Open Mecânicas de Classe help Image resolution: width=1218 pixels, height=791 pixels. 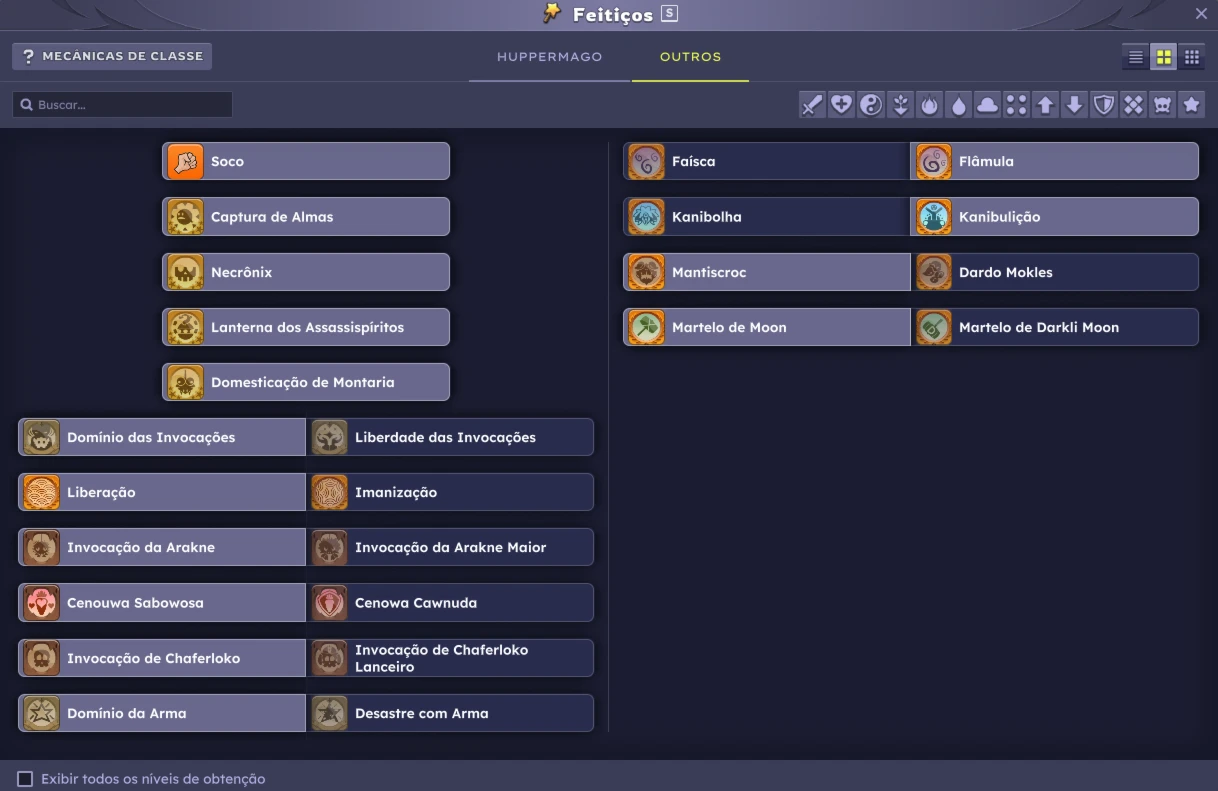pyautogui.click(x=112, y=56)
